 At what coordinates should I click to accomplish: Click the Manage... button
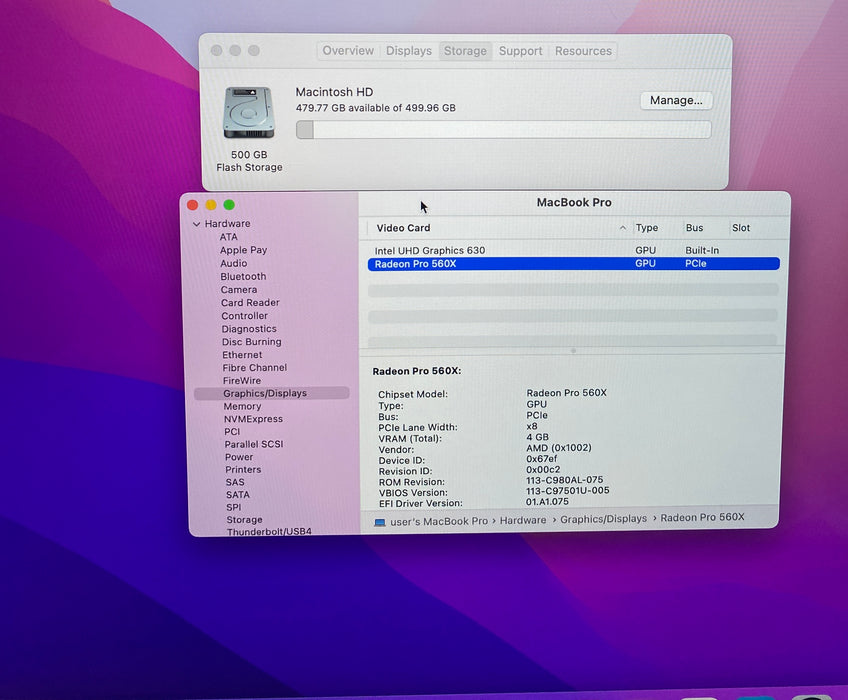676,101
